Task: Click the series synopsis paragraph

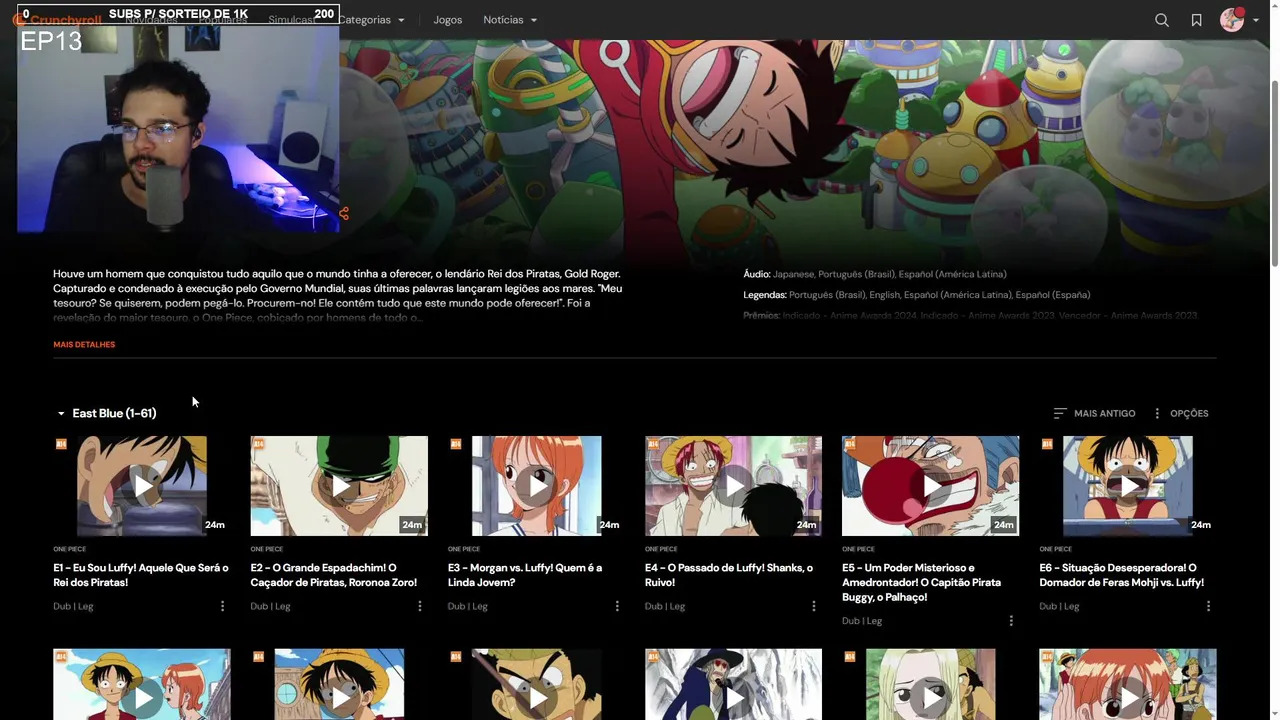Action: tap(338, 295)
